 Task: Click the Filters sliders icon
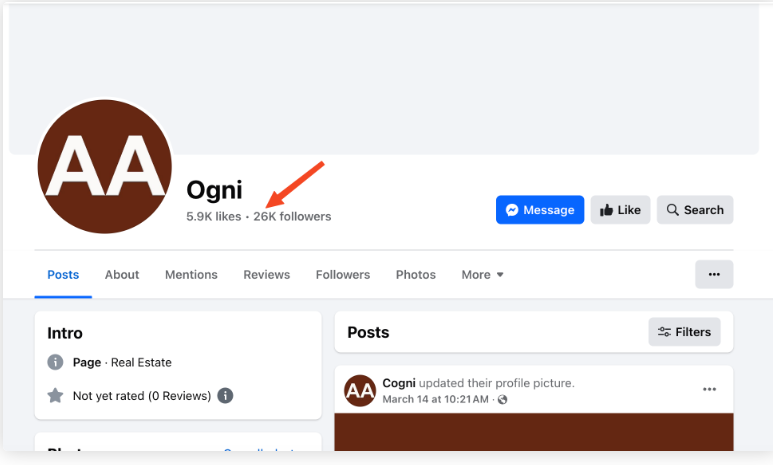click(664, 332)
